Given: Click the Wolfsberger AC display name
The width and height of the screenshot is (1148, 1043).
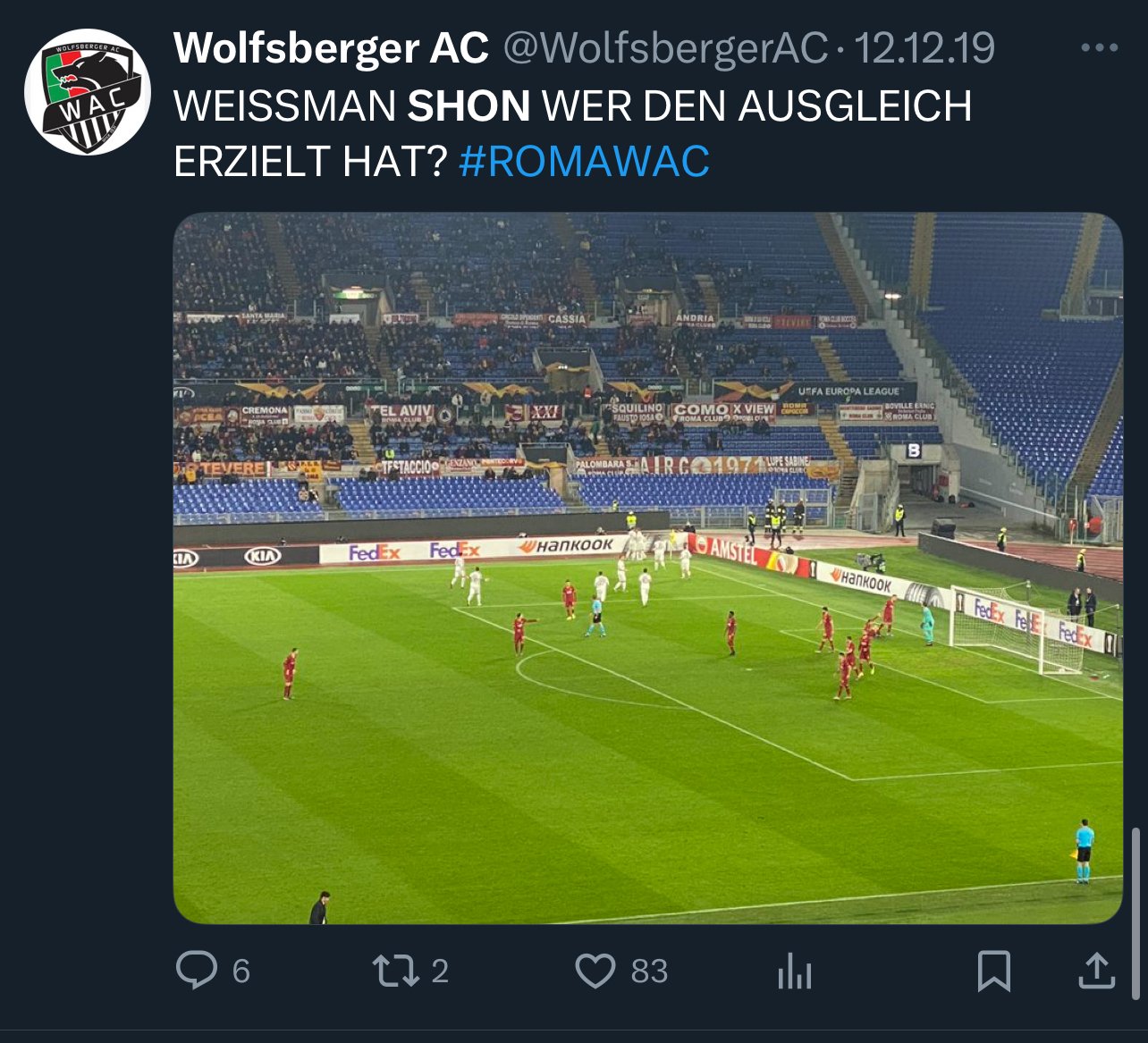Looking at the screenshot, I should pos(332,48).
